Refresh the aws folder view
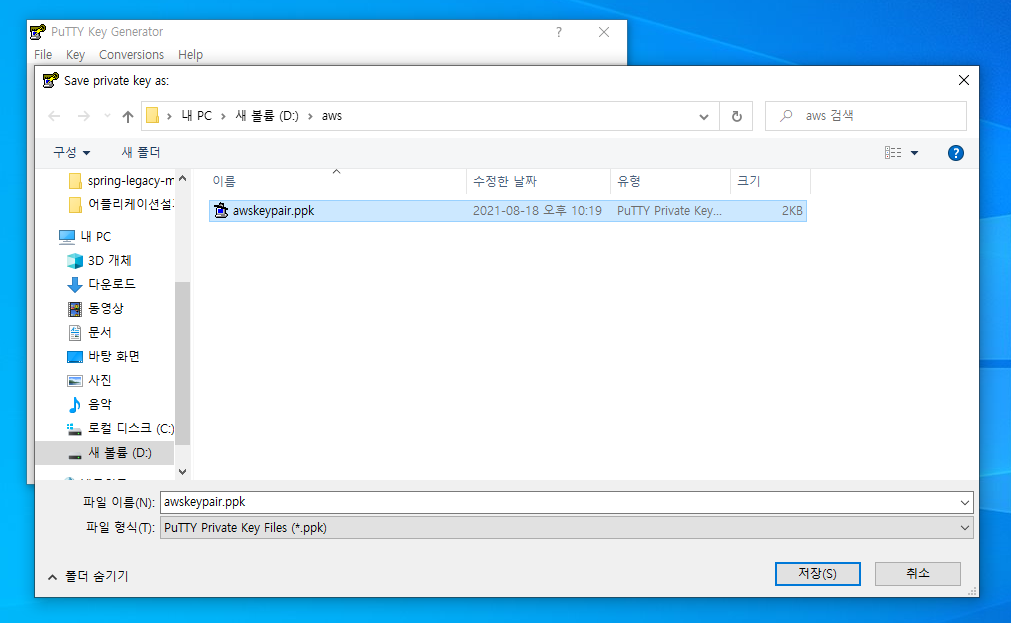Image resolution: width=1011 pixels, height=623 pixels. coord(736,116)
